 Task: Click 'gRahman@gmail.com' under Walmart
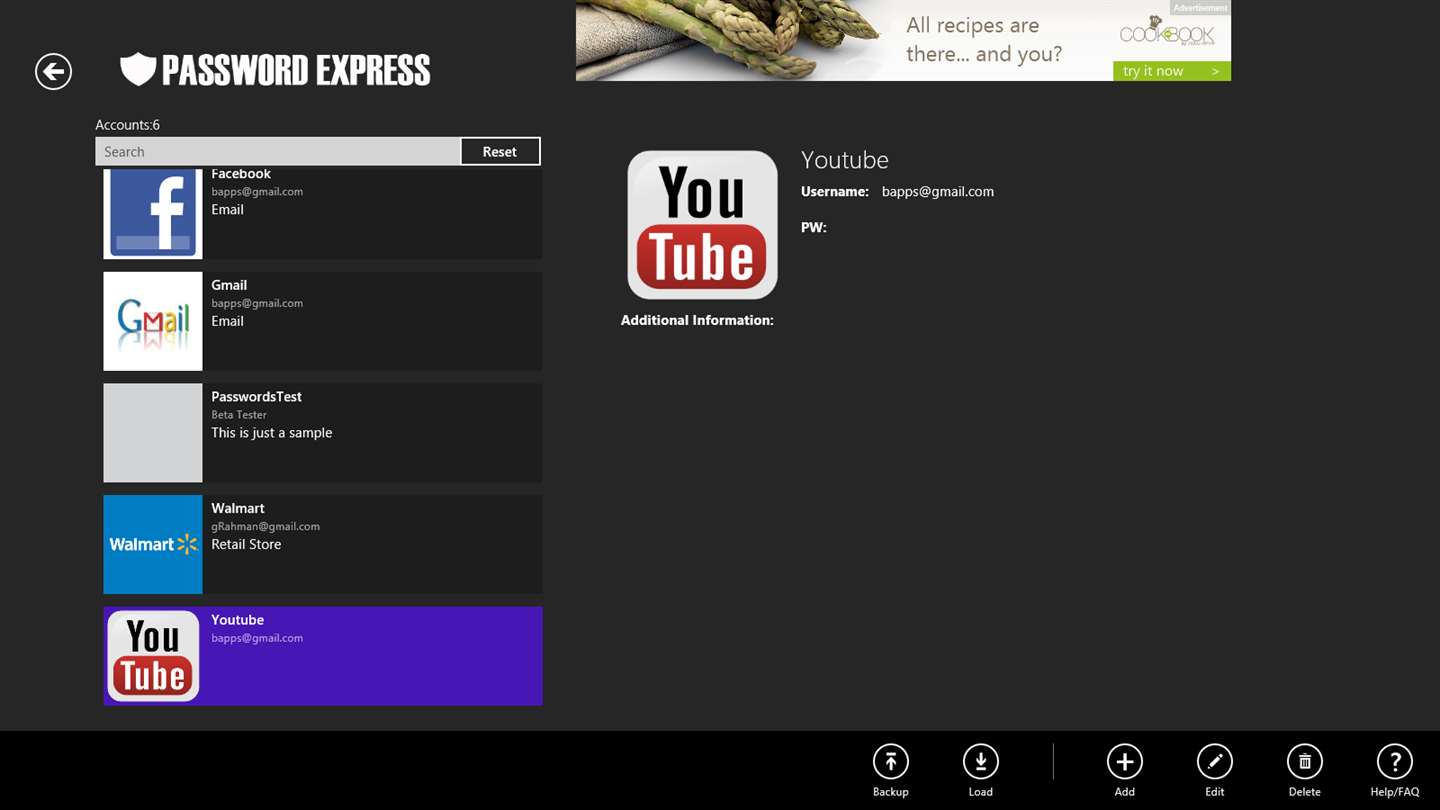tap(265, 526)
